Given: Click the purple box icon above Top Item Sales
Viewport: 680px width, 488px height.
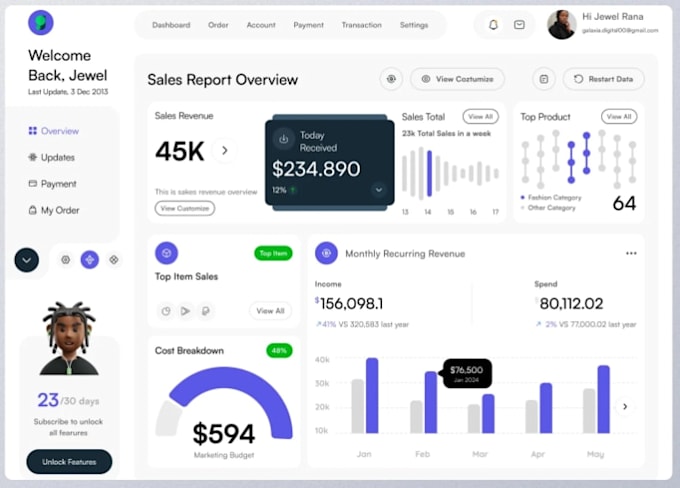Looking at the screenshot, I should (x=167, y=253).
